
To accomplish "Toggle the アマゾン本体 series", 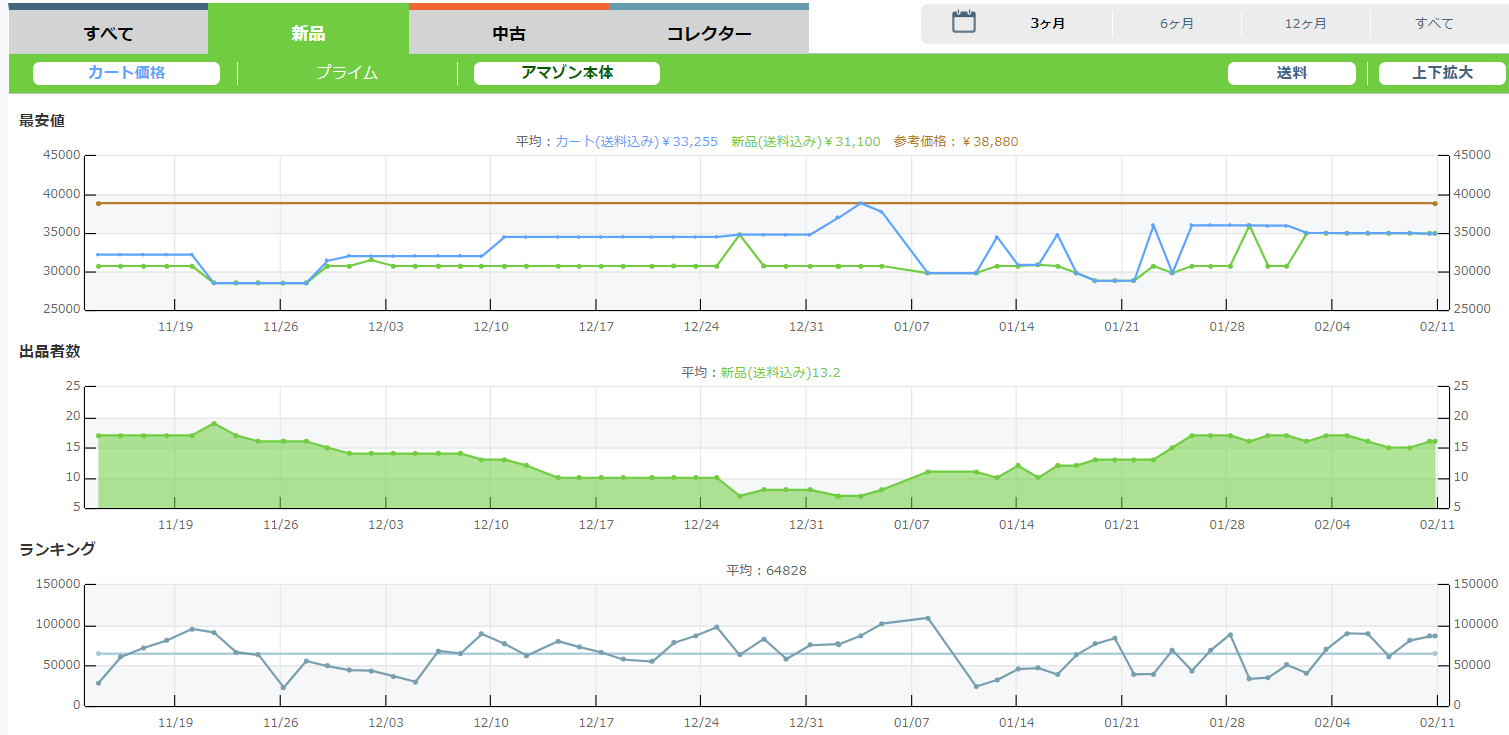I will tap(567, 73).
